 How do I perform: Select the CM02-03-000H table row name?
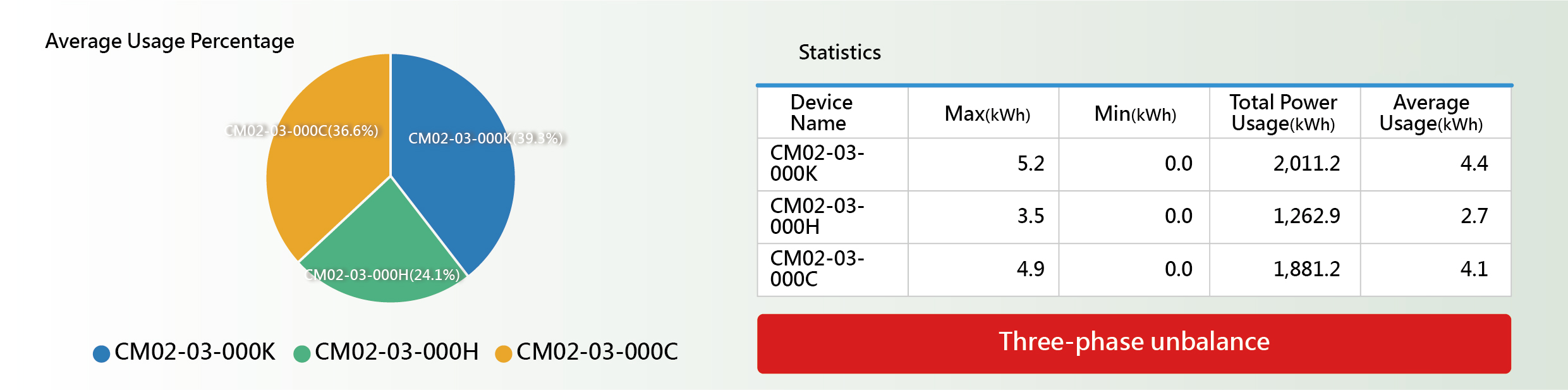[x=817, y=216]
